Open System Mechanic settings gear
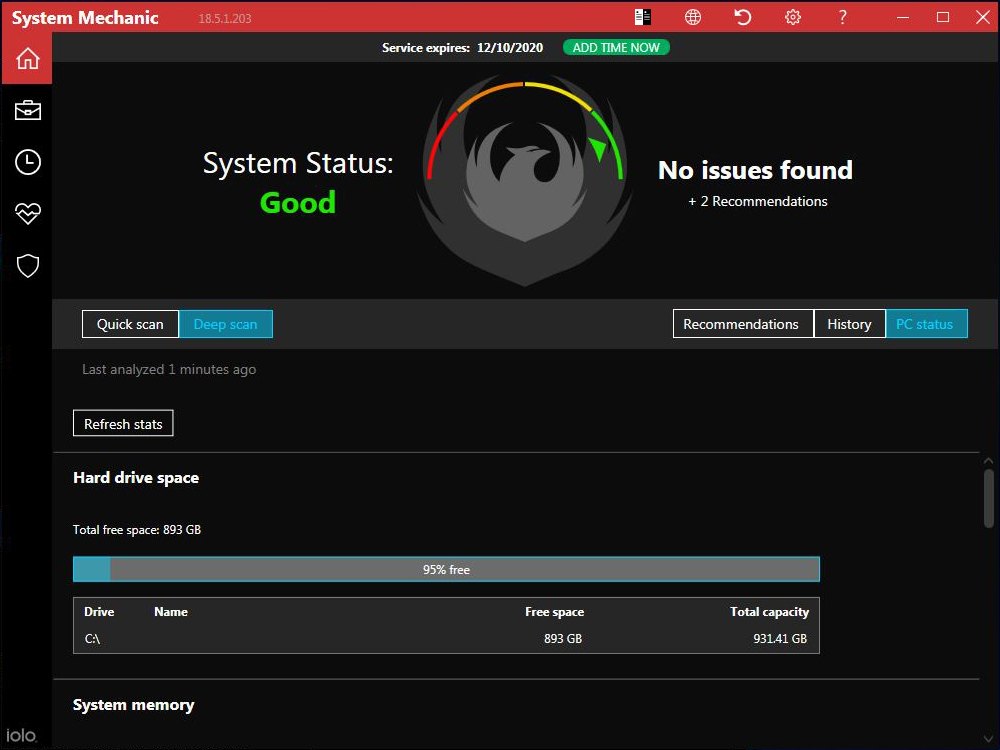The height and width of the screenshot is (750, 1000). click(792, 17)
